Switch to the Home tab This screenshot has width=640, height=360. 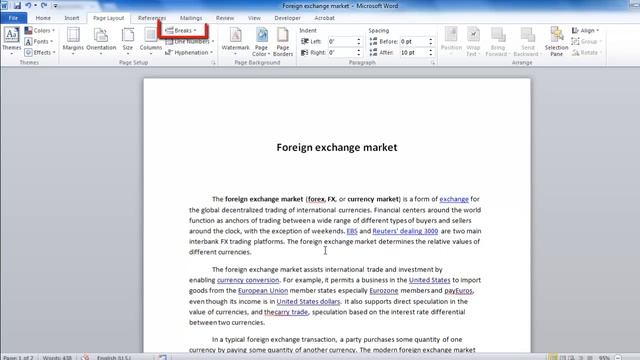pos(43,18)
